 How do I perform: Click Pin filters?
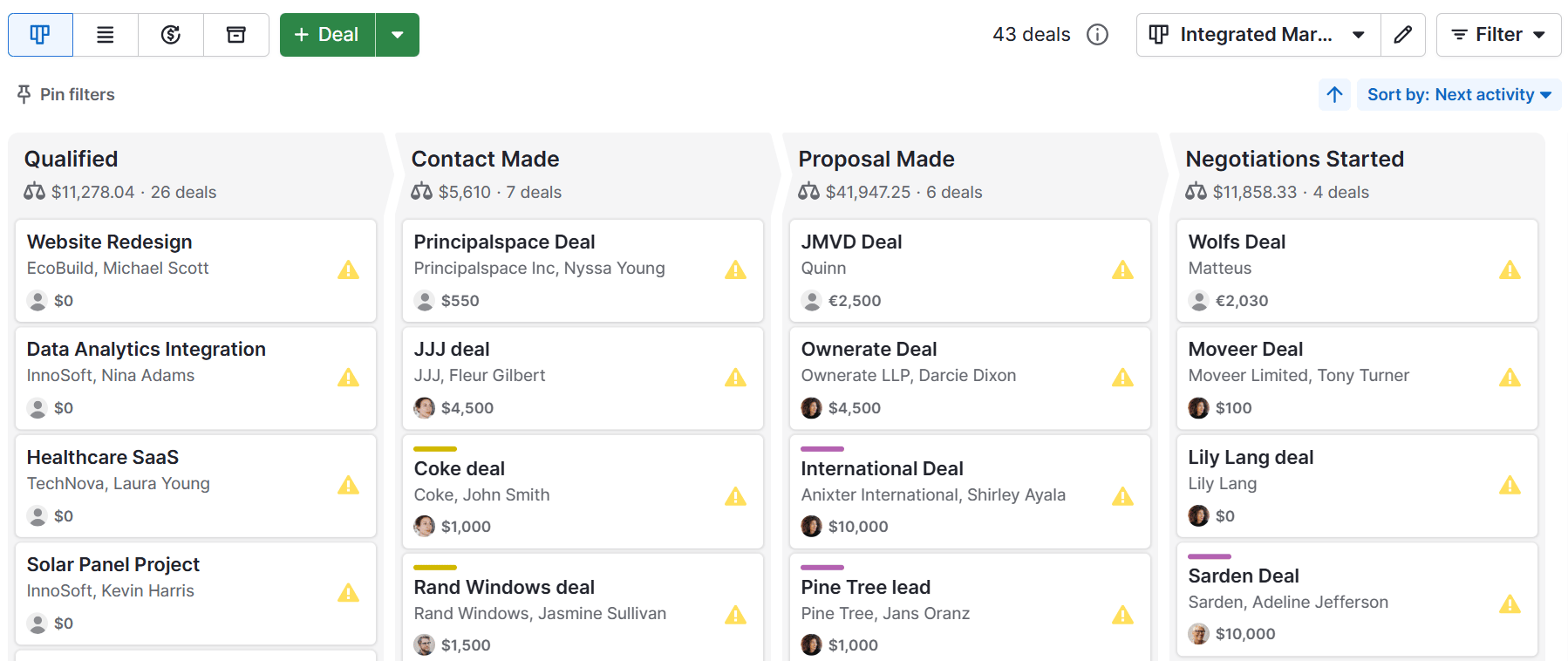click(66, 94)
